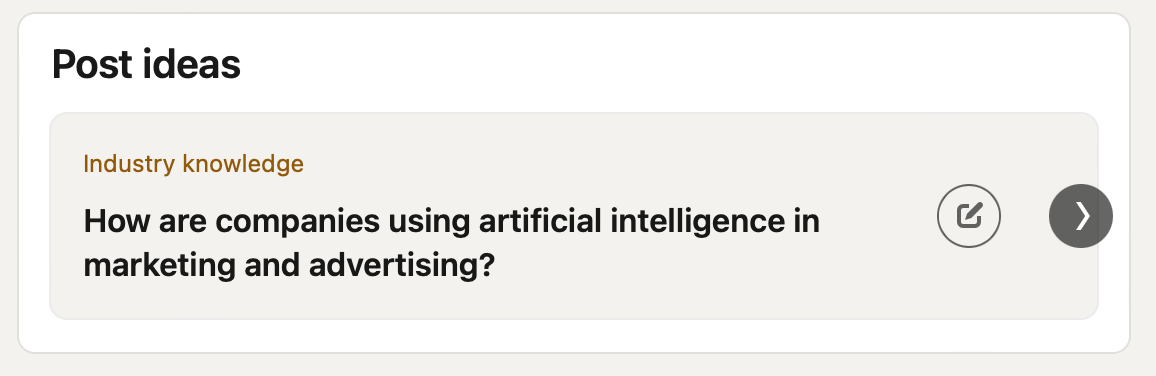This screenshot has width=1156, height=376.
Task: Open the 'Industry knowledge' category label
Action: pos(193,164)
